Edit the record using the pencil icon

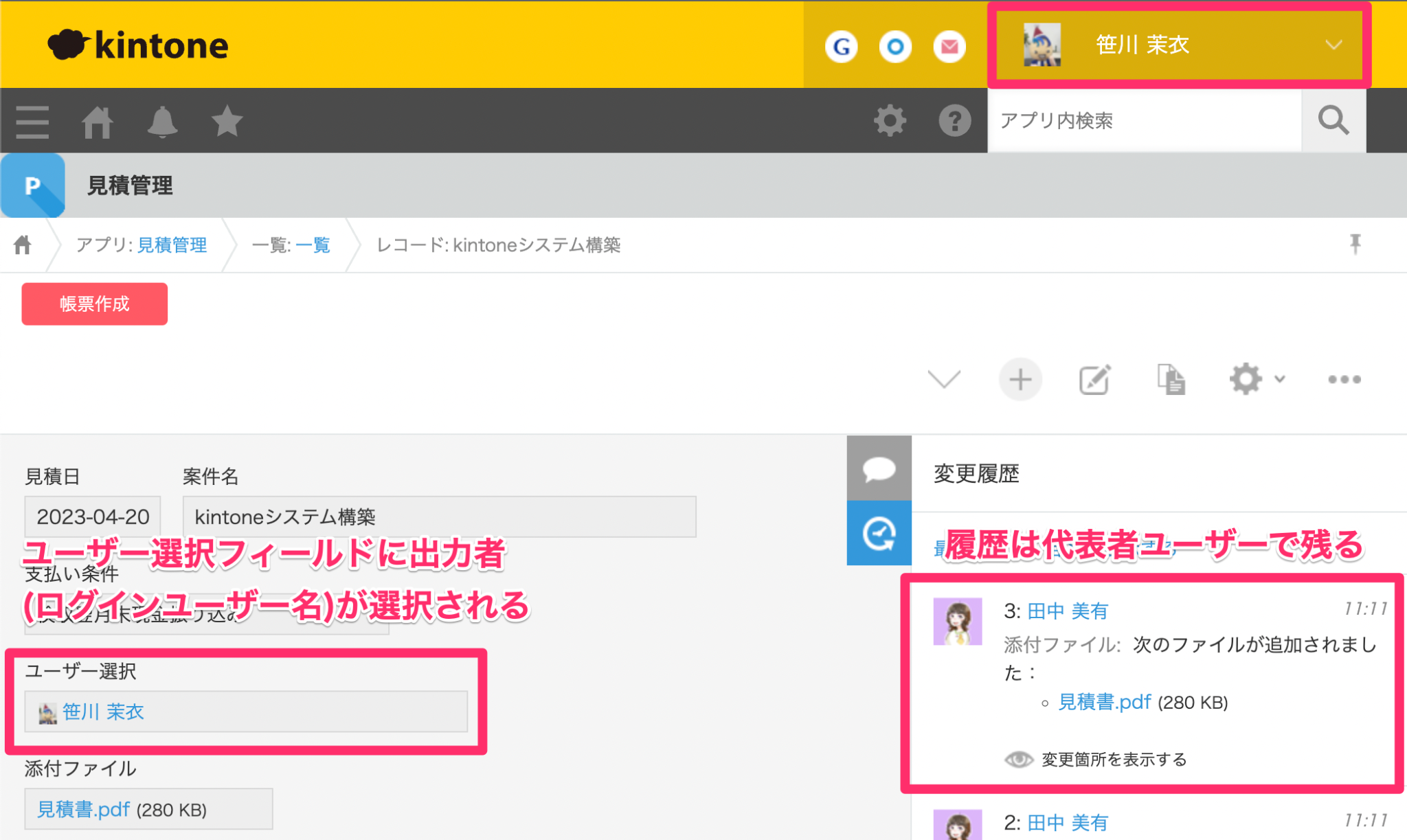1094,379
